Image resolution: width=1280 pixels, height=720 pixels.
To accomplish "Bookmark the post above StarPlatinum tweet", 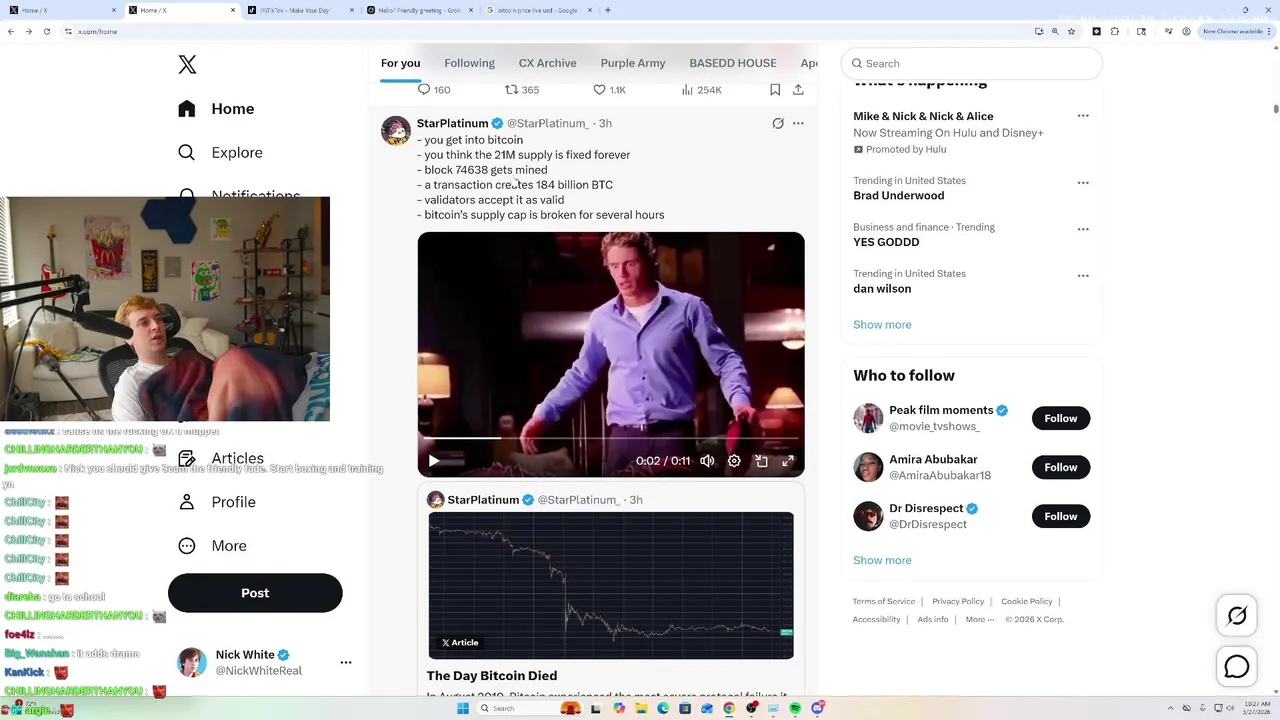I will (x=775, y=90).
